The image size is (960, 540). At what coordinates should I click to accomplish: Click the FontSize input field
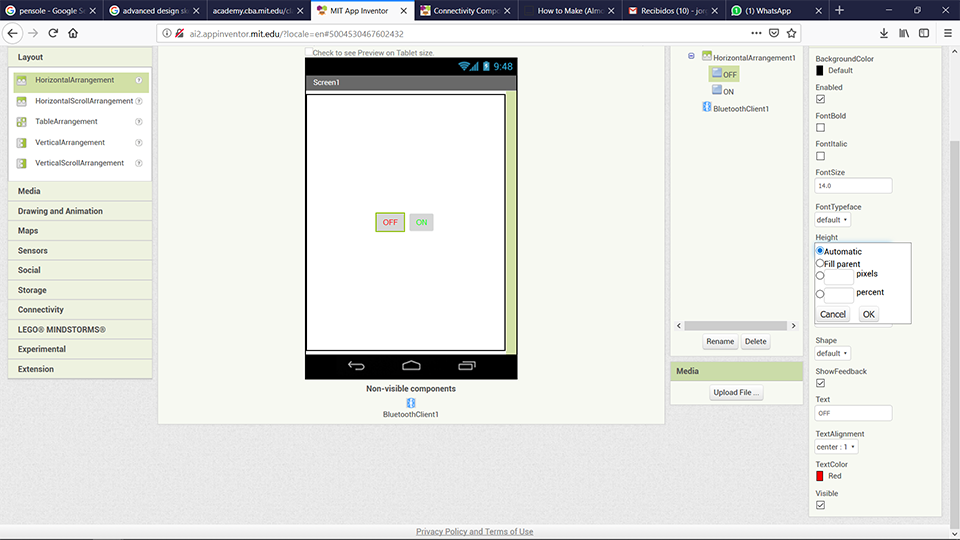[x=853, y=186]
